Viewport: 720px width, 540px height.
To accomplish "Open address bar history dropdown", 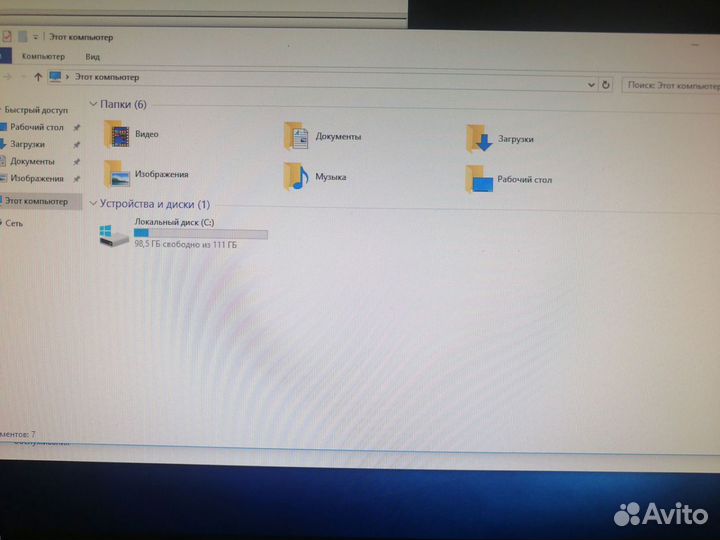I will (591, 85).
